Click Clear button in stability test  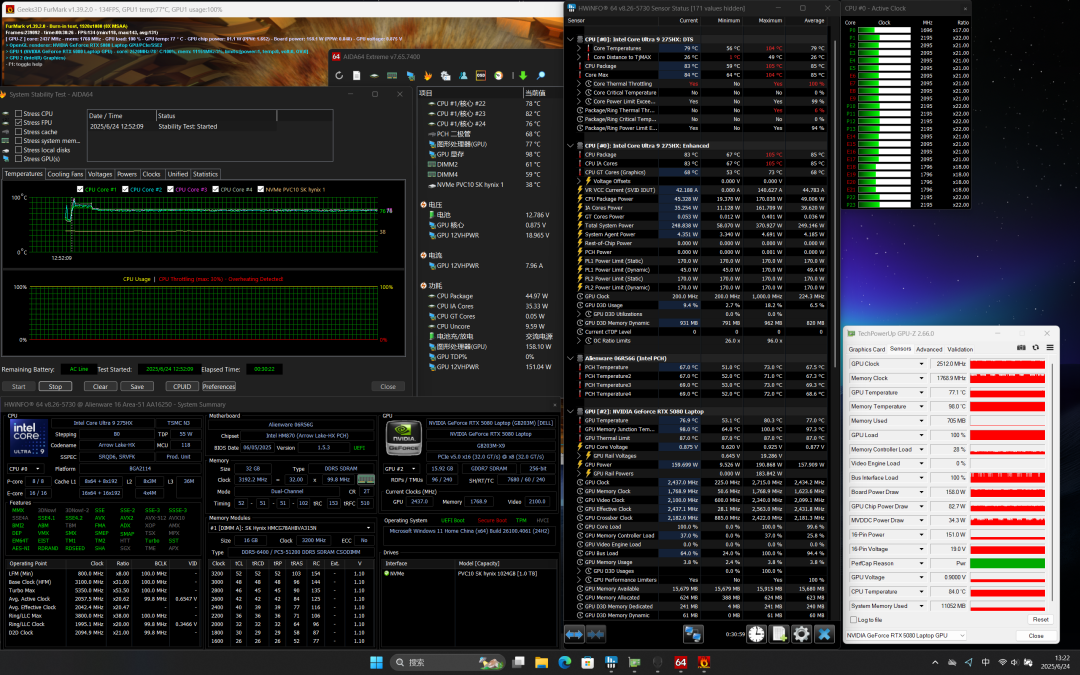point(101,386)
